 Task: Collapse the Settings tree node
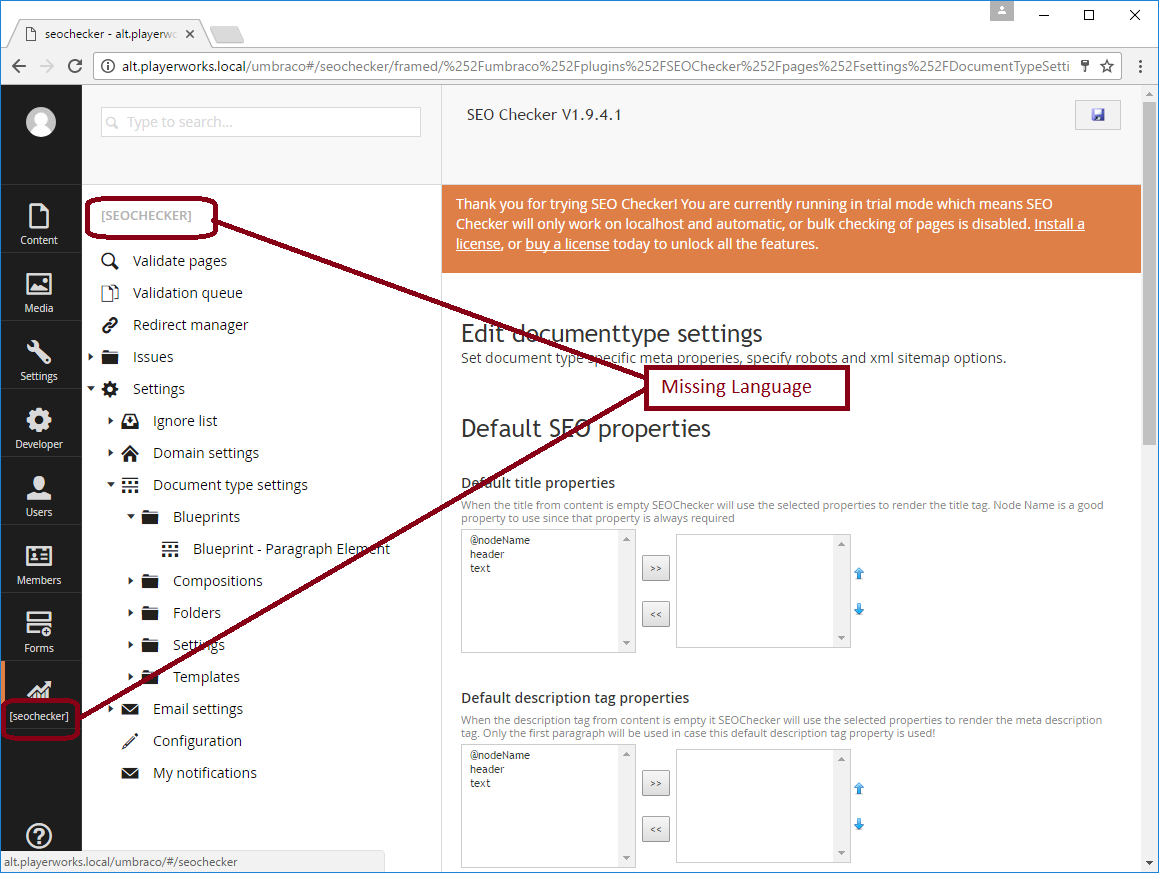91,388
